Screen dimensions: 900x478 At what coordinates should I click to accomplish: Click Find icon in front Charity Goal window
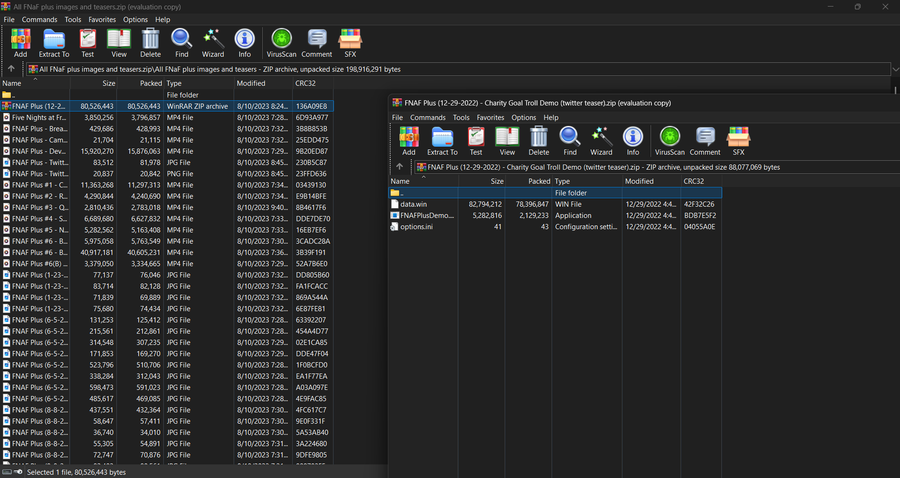pos(570,141)
